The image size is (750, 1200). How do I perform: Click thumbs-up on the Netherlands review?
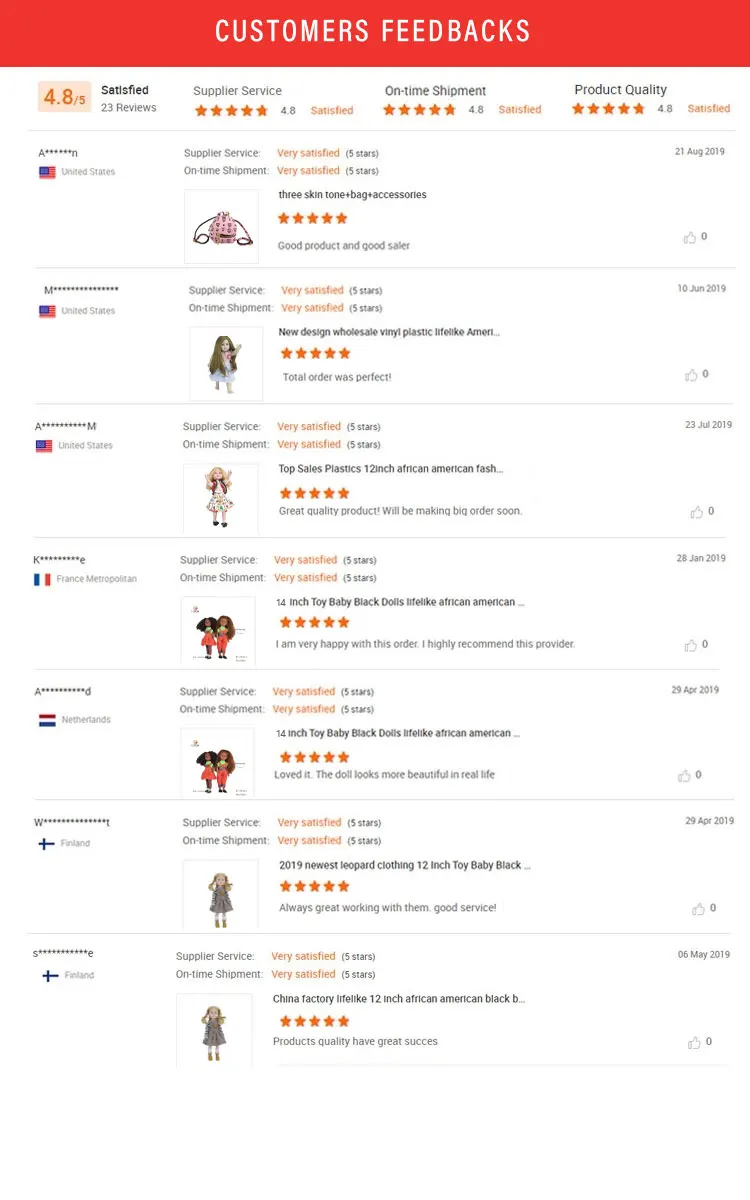tap(684, 775)
